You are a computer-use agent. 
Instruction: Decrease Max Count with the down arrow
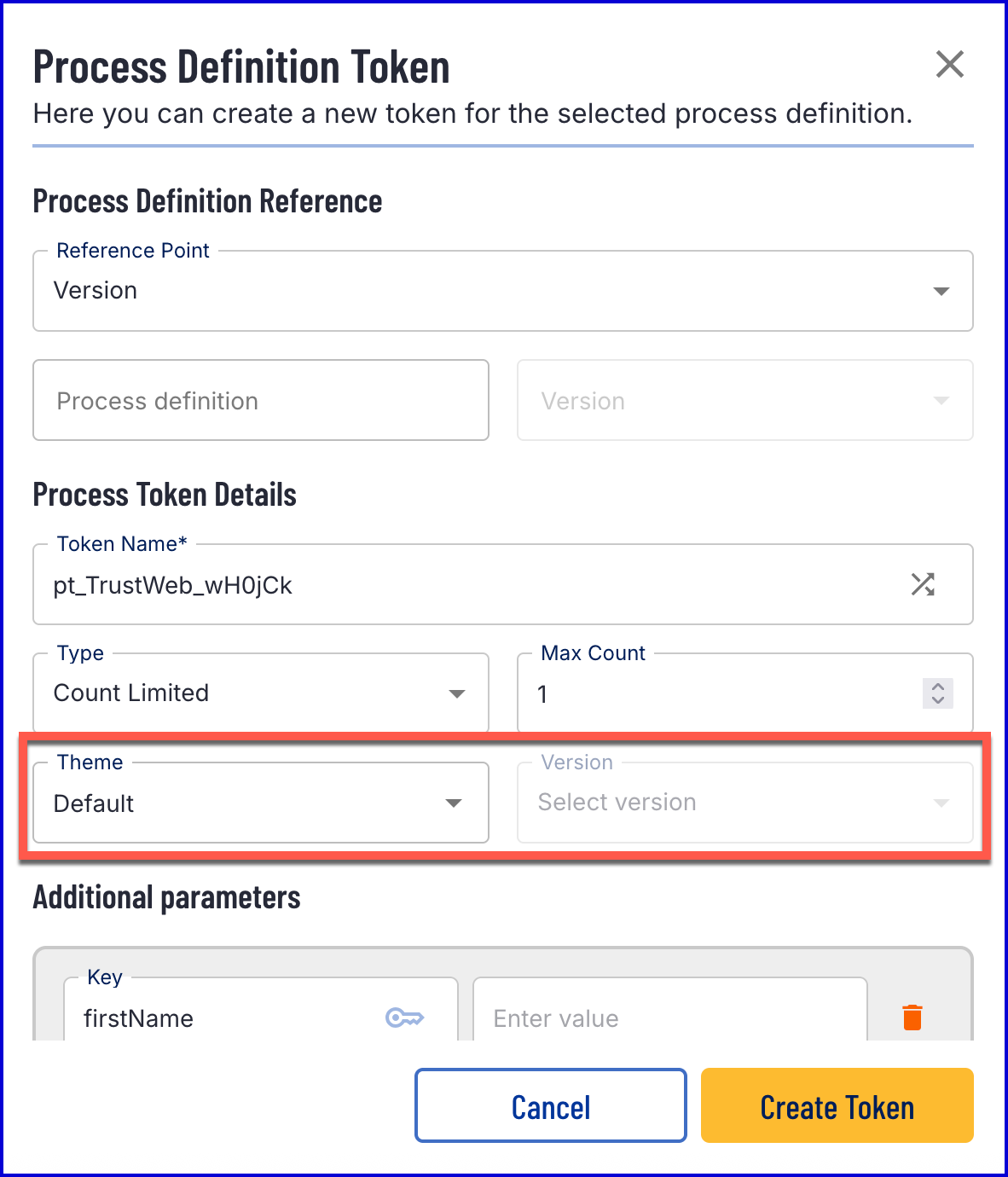click(938, 700)
